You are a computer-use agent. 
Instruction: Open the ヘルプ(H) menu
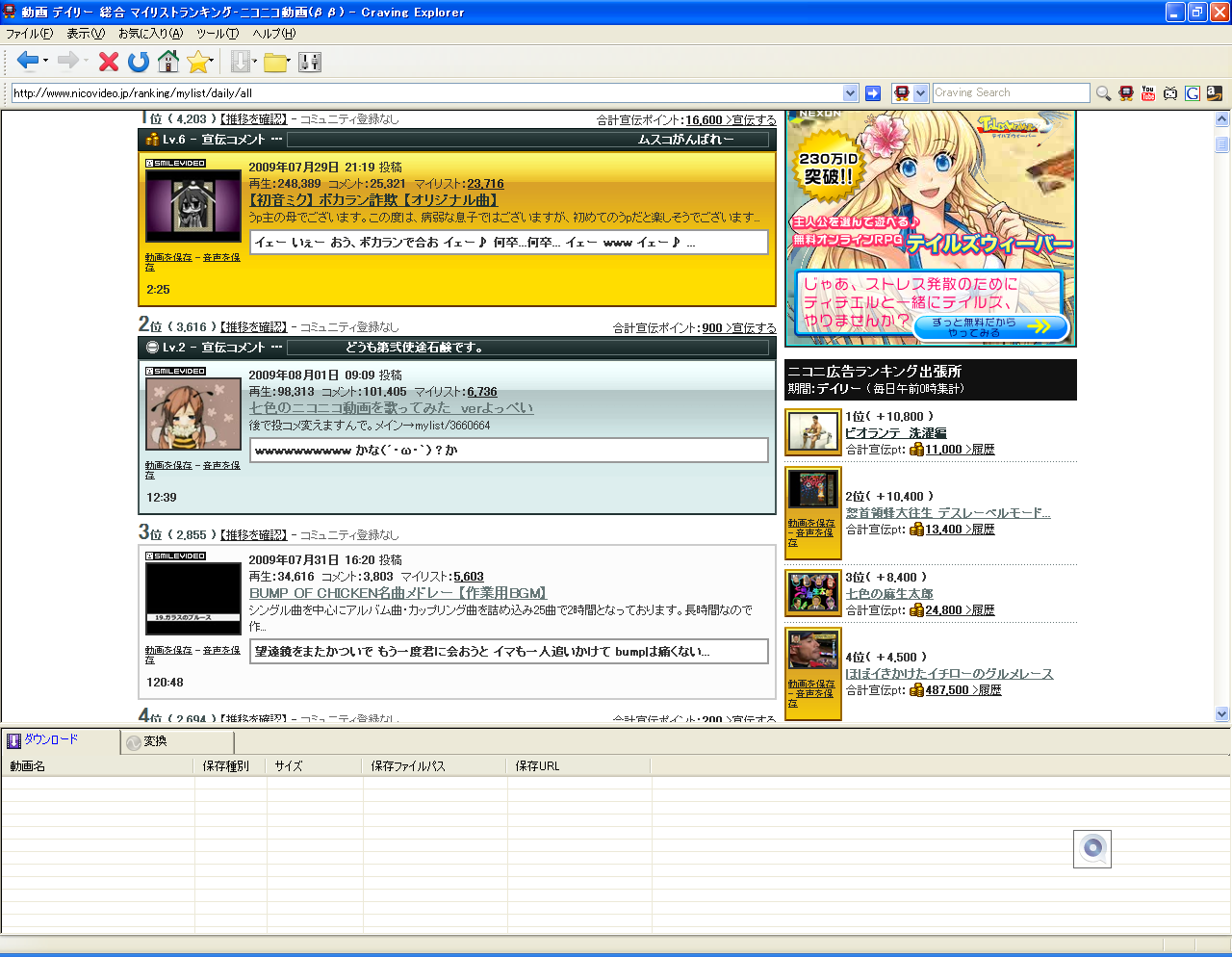(x=274, y=34)
